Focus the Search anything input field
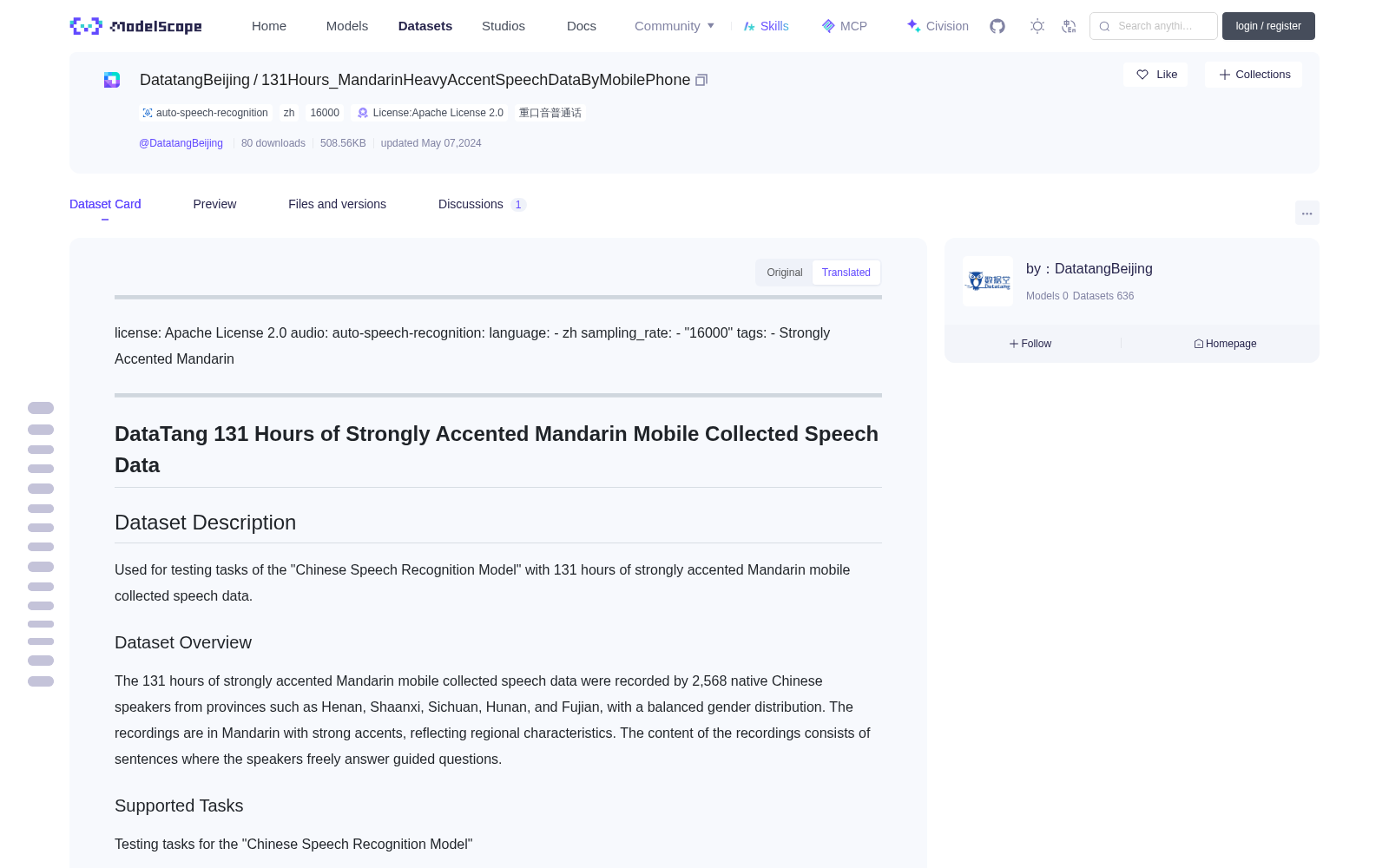 1154,26
